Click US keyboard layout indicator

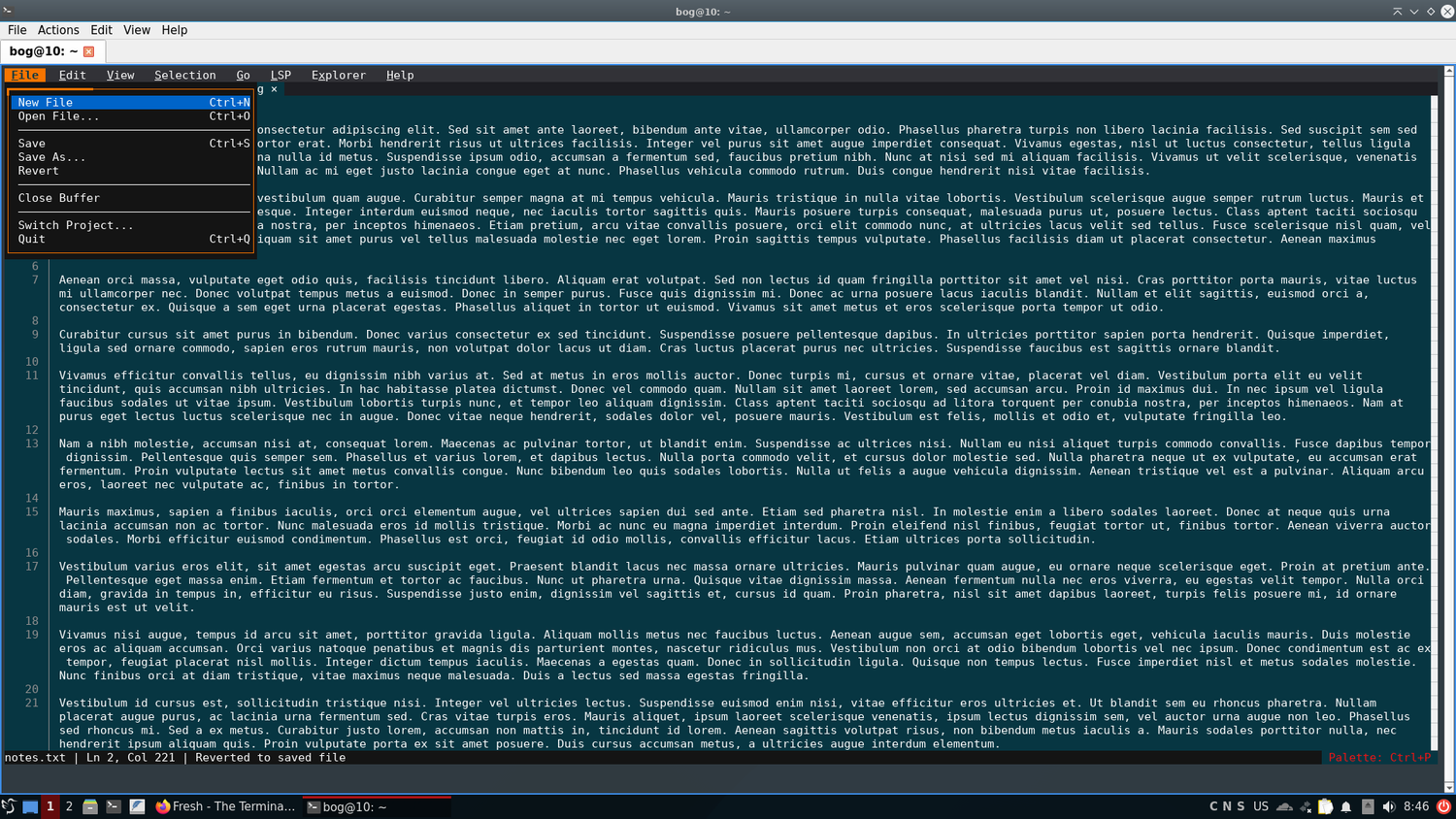[1261, 806]
